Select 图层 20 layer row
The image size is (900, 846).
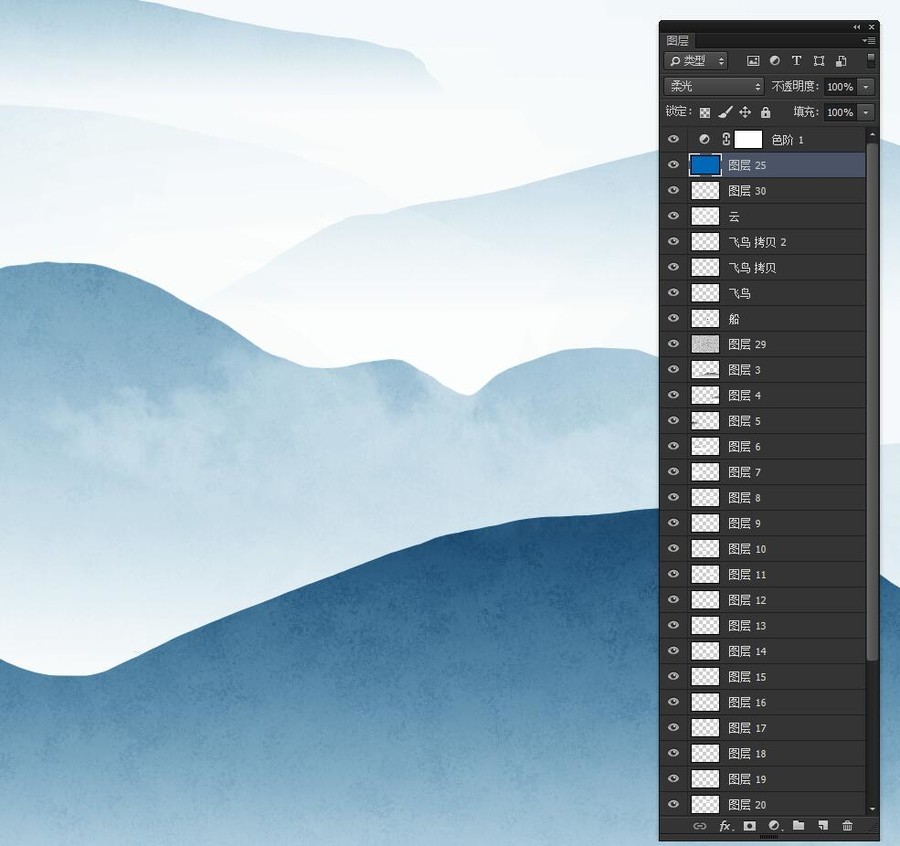click(763, 805)
